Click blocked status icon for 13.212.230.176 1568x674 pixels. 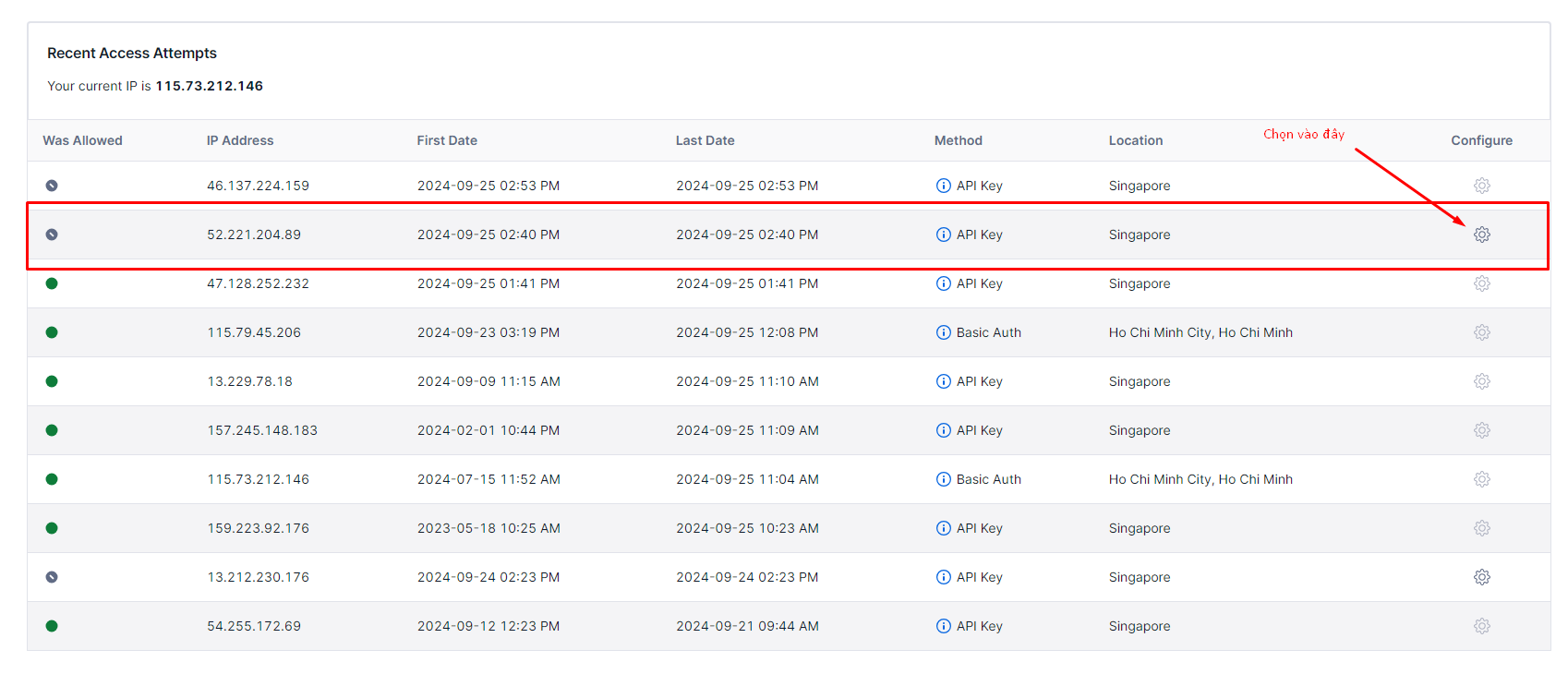52,577
